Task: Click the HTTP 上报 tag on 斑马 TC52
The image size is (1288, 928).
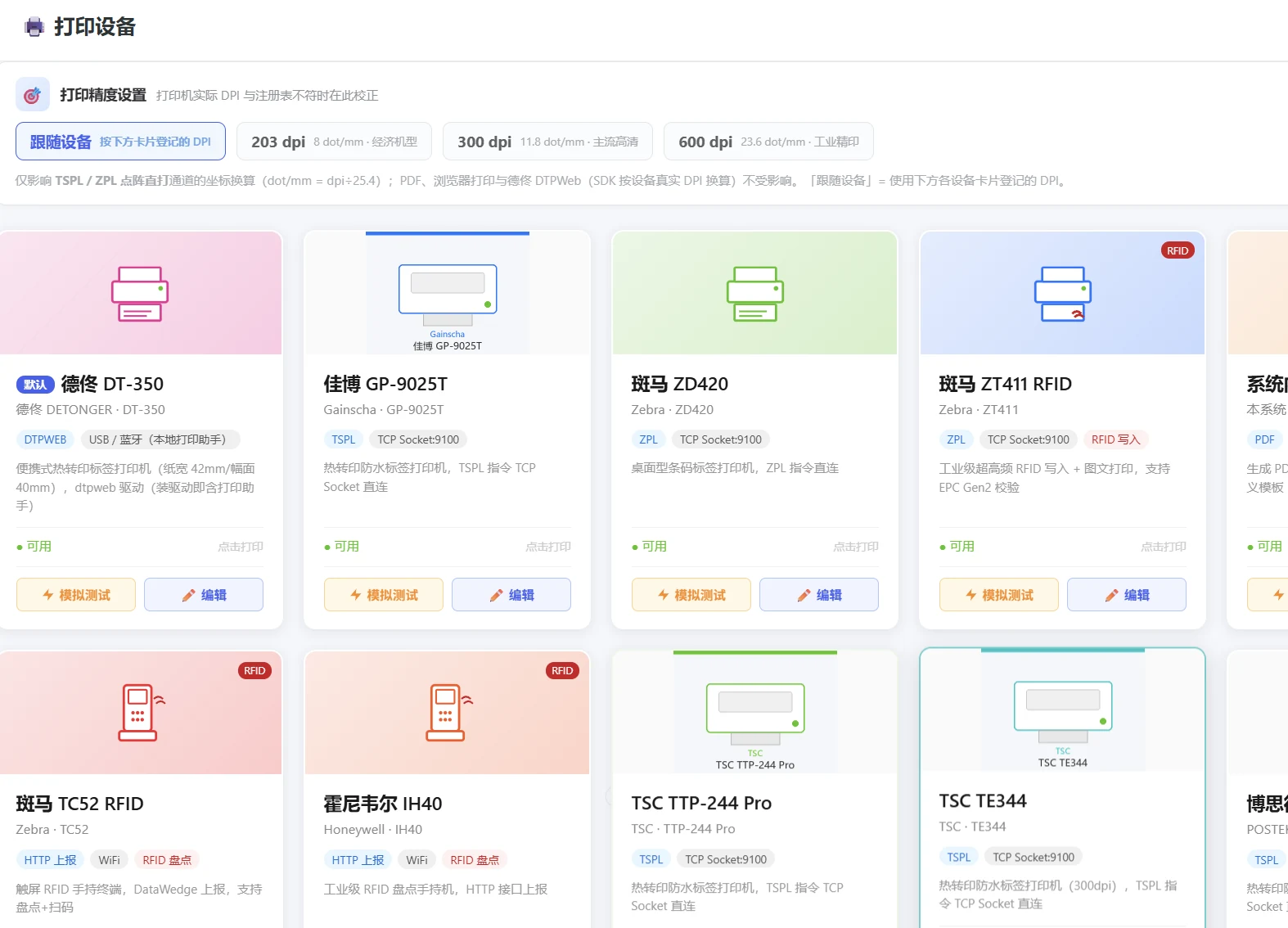Action: [50, 860]
